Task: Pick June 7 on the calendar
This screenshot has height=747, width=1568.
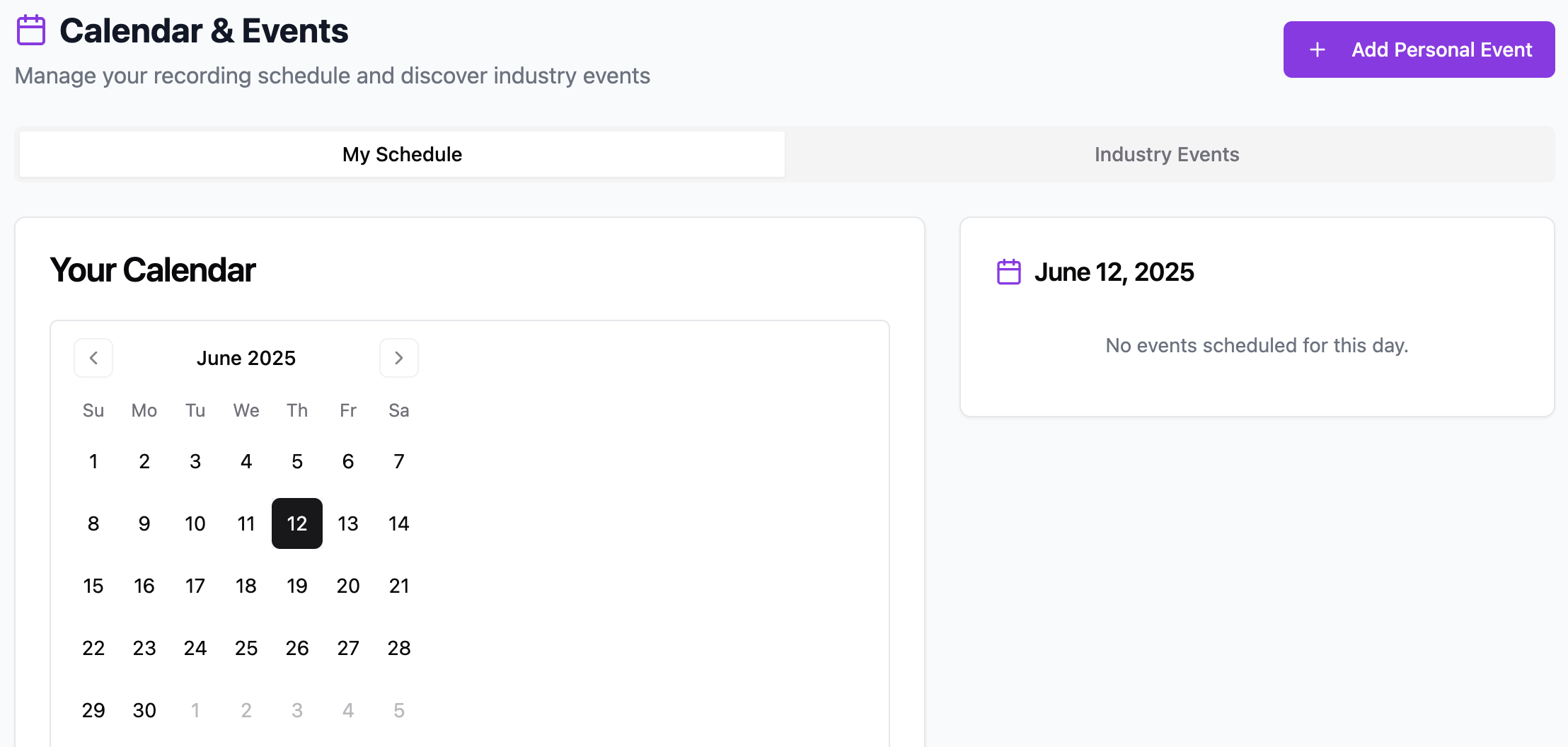Action: click(399, 461)
